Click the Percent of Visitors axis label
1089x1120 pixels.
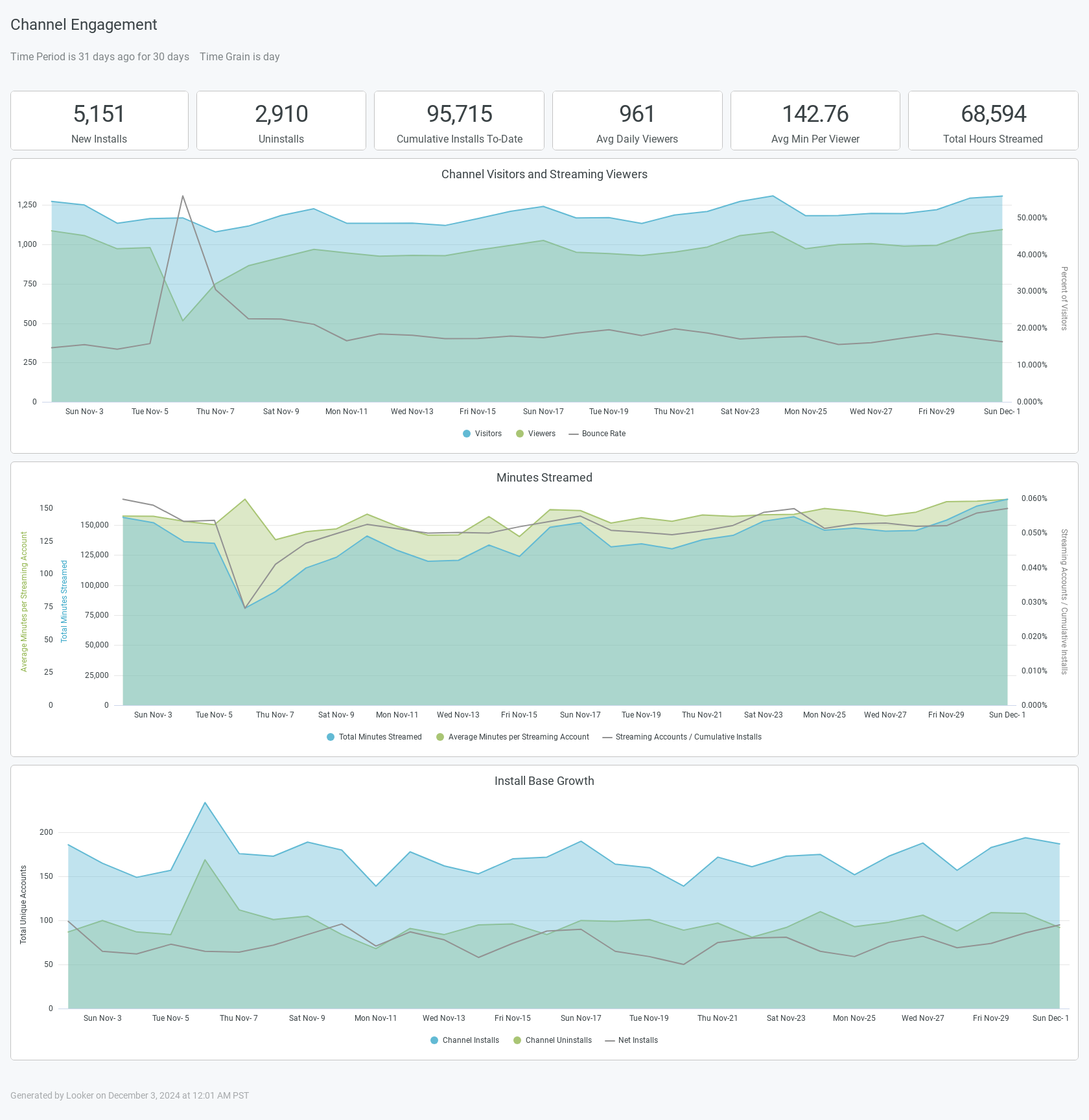1064,298
